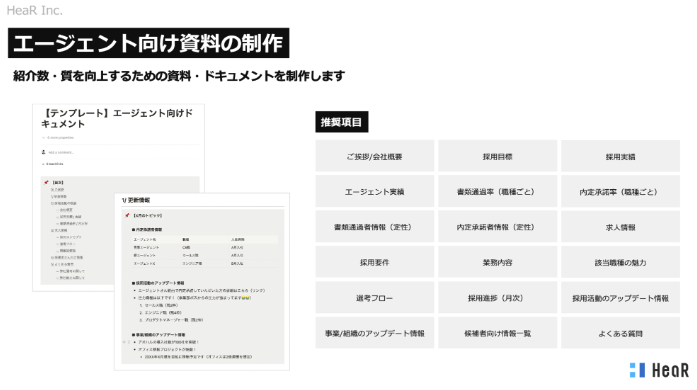697x390 pixels.
Task: Select the 候補者向け情報一覧 cell
Action: coord(497,333)
